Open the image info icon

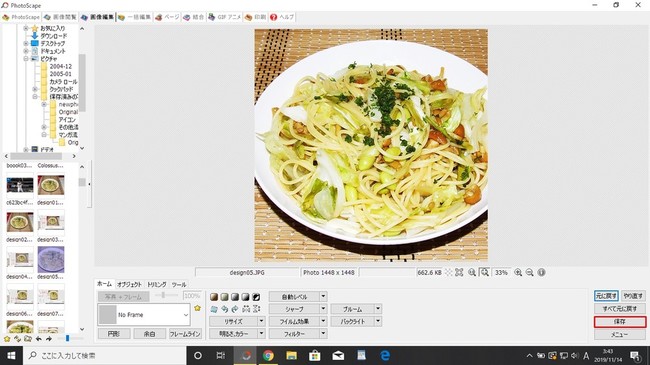(541, 273)
